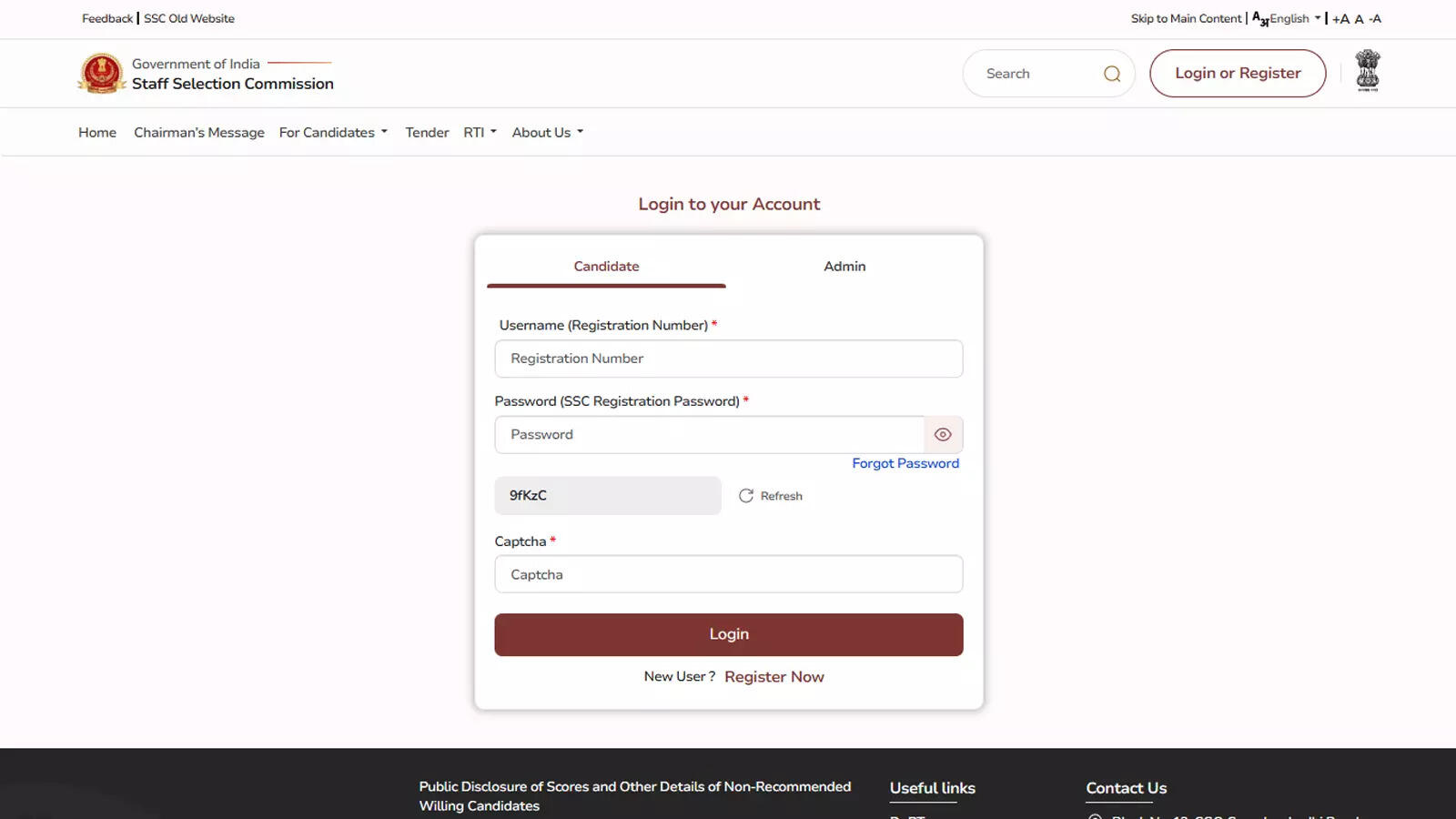Open the Tender menu item
This screenshot has height=819, width=1456.
tap(427, 133)
